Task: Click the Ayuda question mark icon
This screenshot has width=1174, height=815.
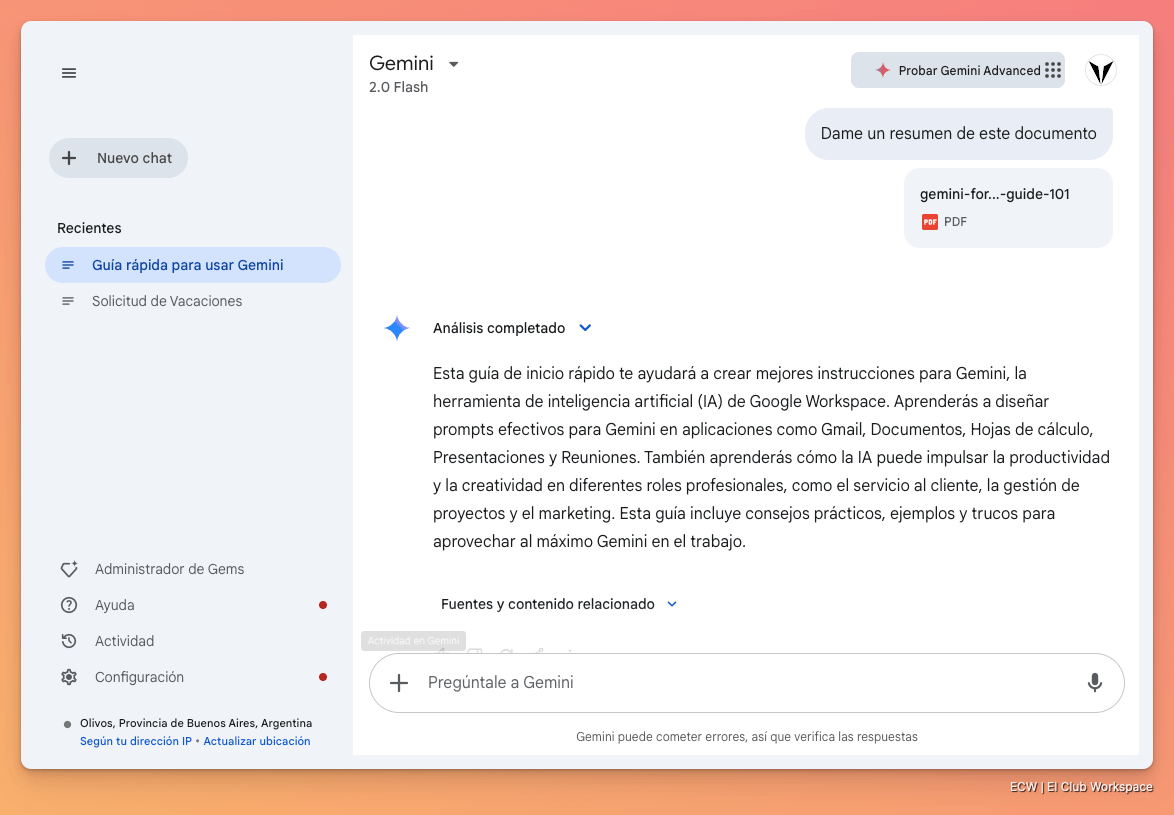Action: click(x=69, y=605)
